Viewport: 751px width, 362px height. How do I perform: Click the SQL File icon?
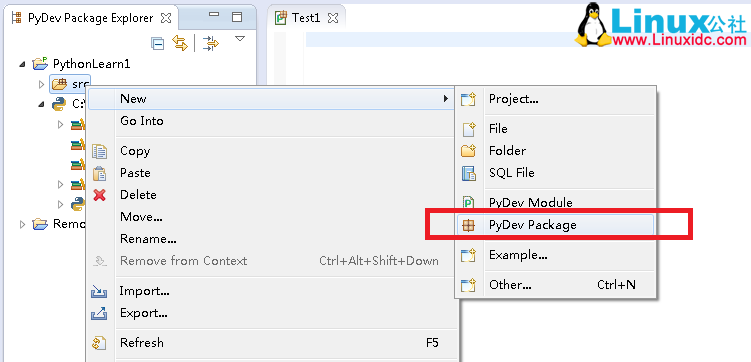(468, 173)
